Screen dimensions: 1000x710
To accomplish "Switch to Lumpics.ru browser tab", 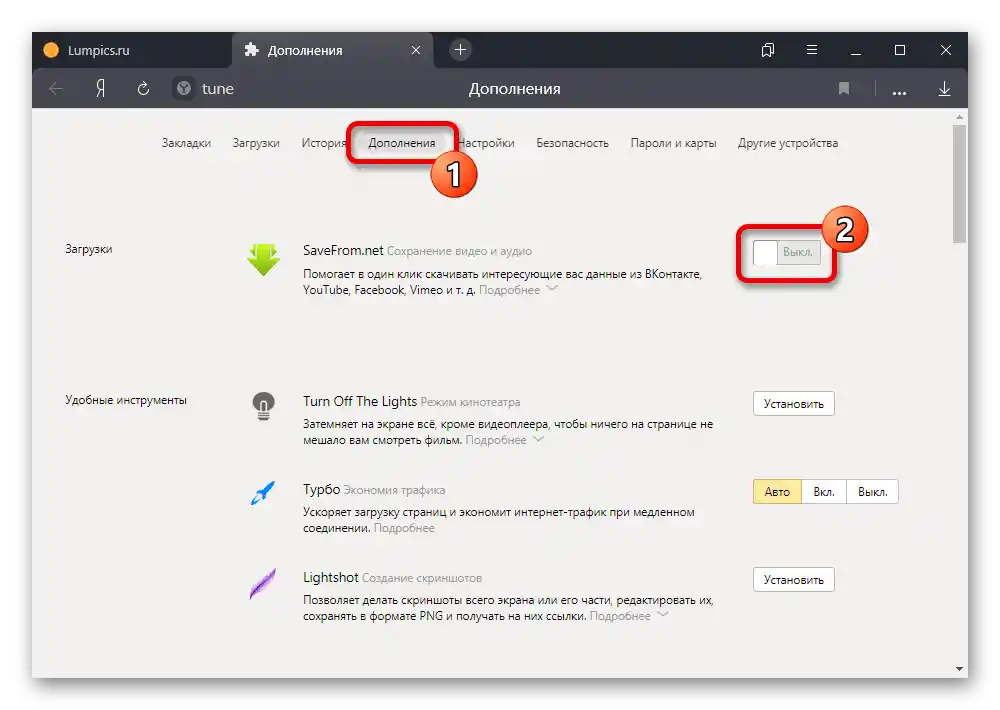I will [x=132, y=50].
